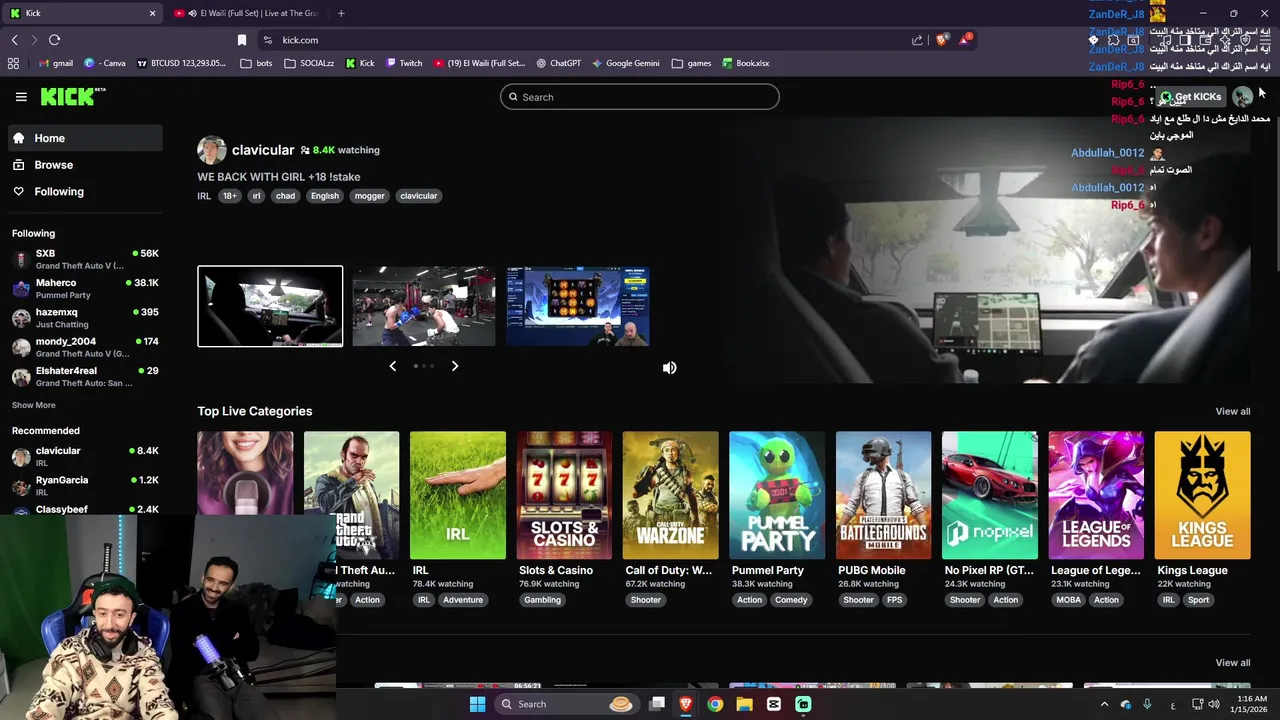Open SXB channel in Following list
This screenshot has height=720, width=1280.
(x=85, y=259)
